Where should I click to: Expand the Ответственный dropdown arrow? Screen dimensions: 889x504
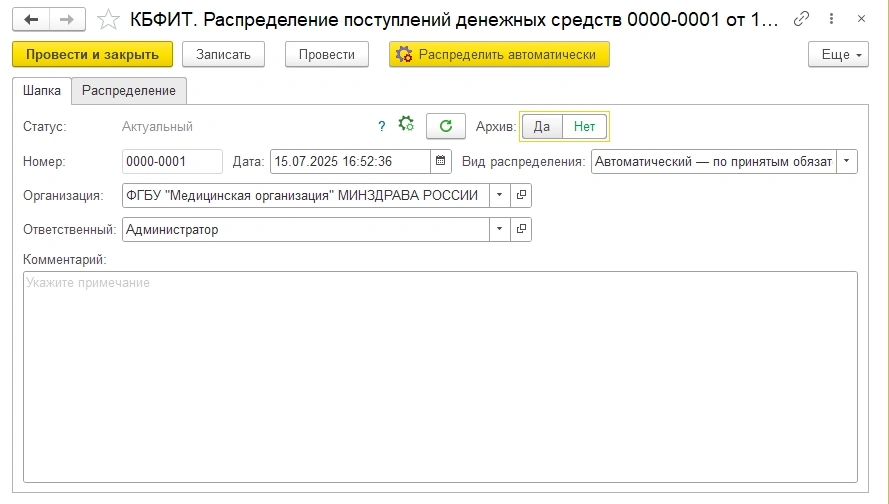click(x=499, y=229)
